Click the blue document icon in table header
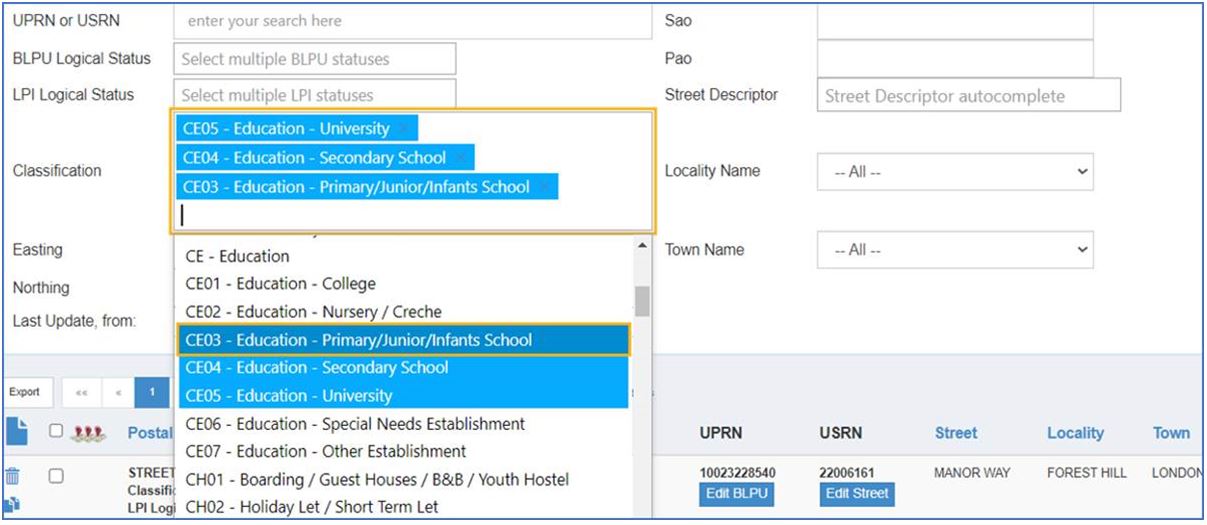1207x525 pixels. click(x=16, y=432)
